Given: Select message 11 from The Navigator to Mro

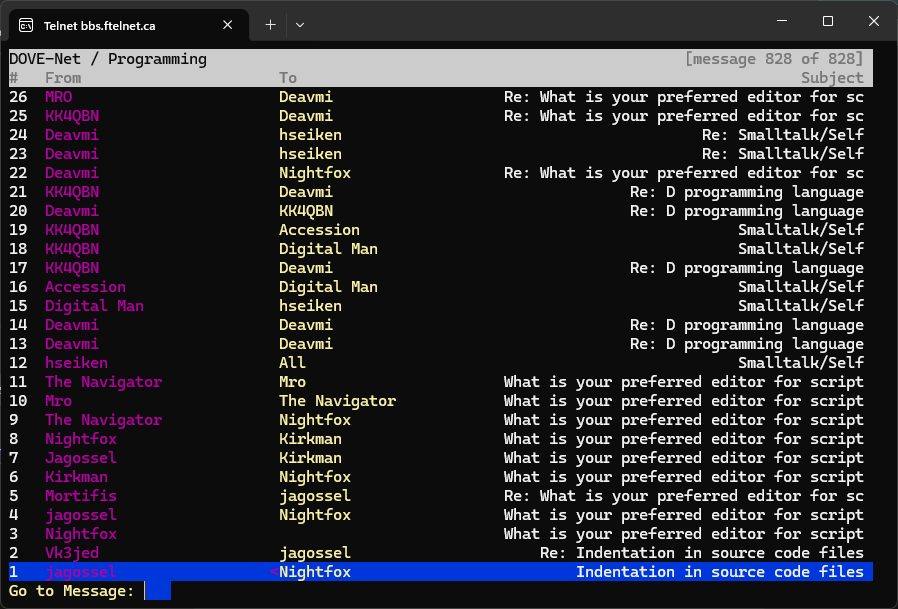Looking at the screenshot, I should pyautogui.click(x=440, y=382).
